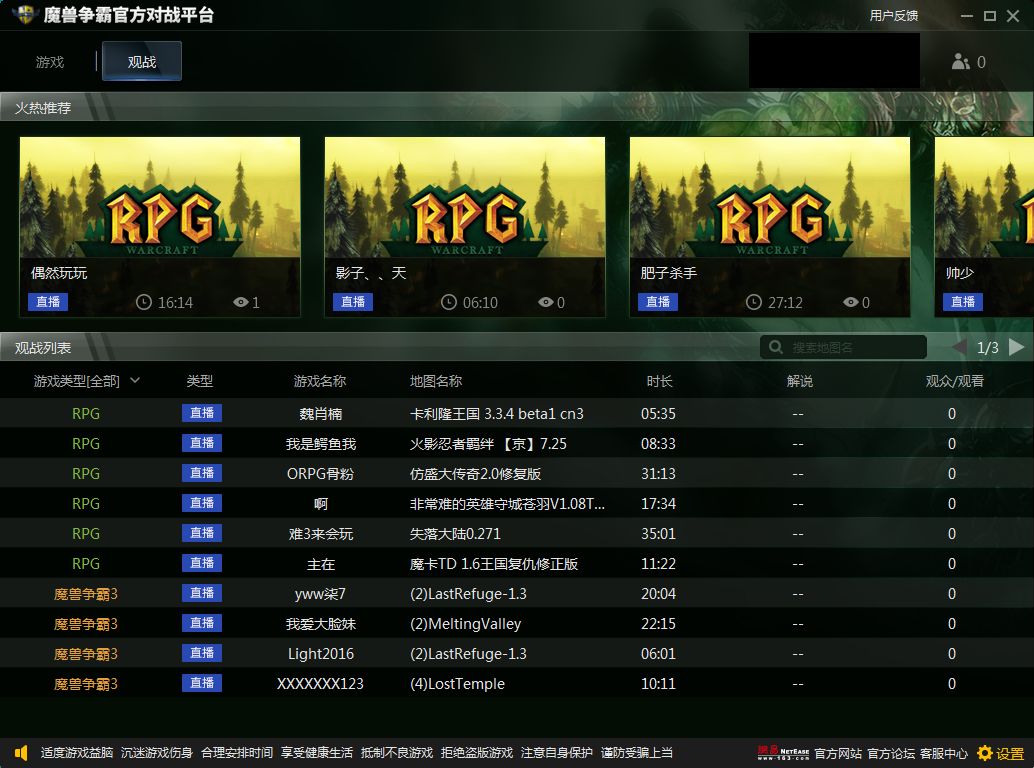The height and width of the screenshot is (768, 1034).
Task: Go to next page of watch list
Action: tap(1016, 347)
